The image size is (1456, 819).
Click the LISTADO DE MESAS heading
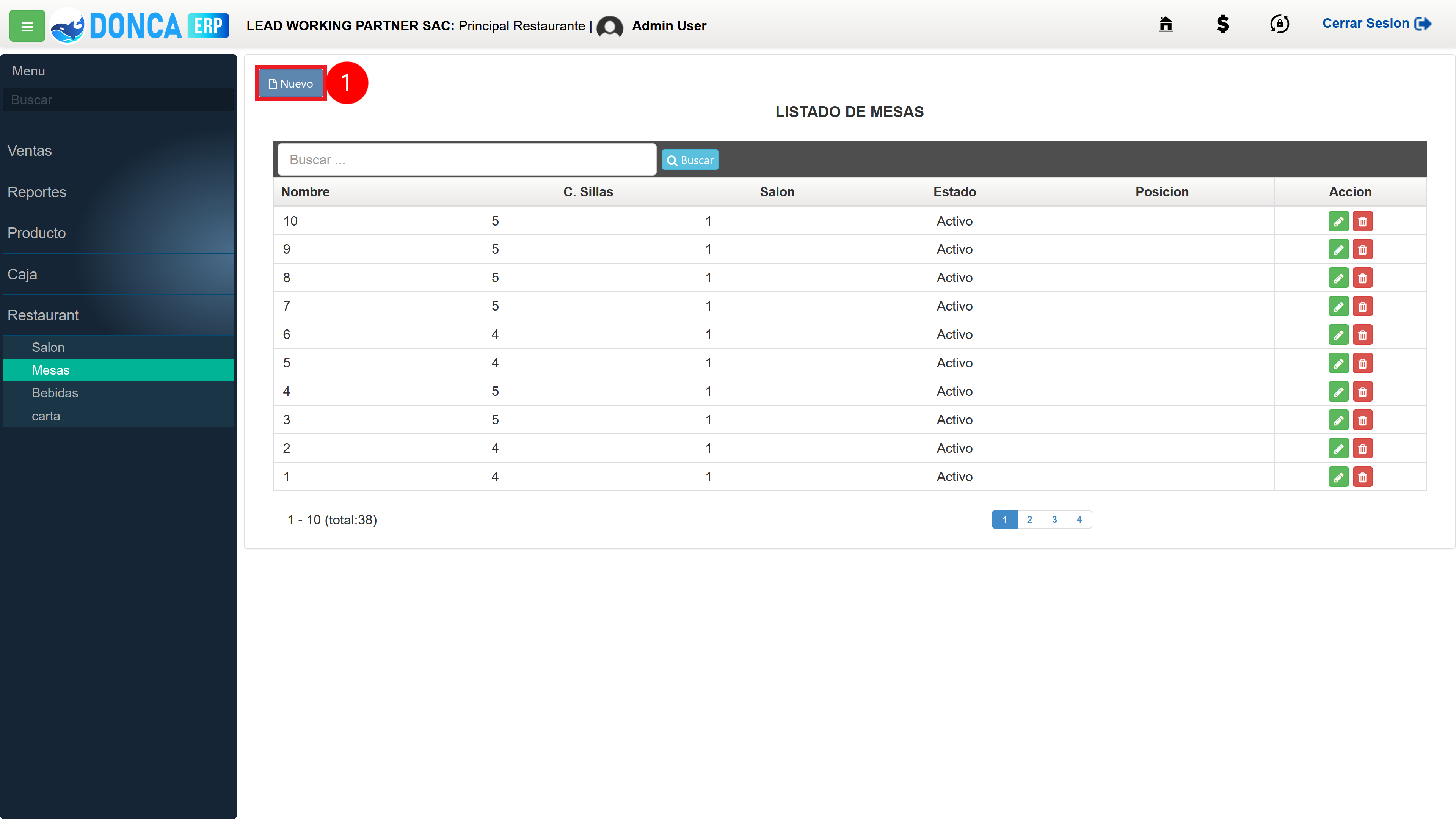point(849,111)
